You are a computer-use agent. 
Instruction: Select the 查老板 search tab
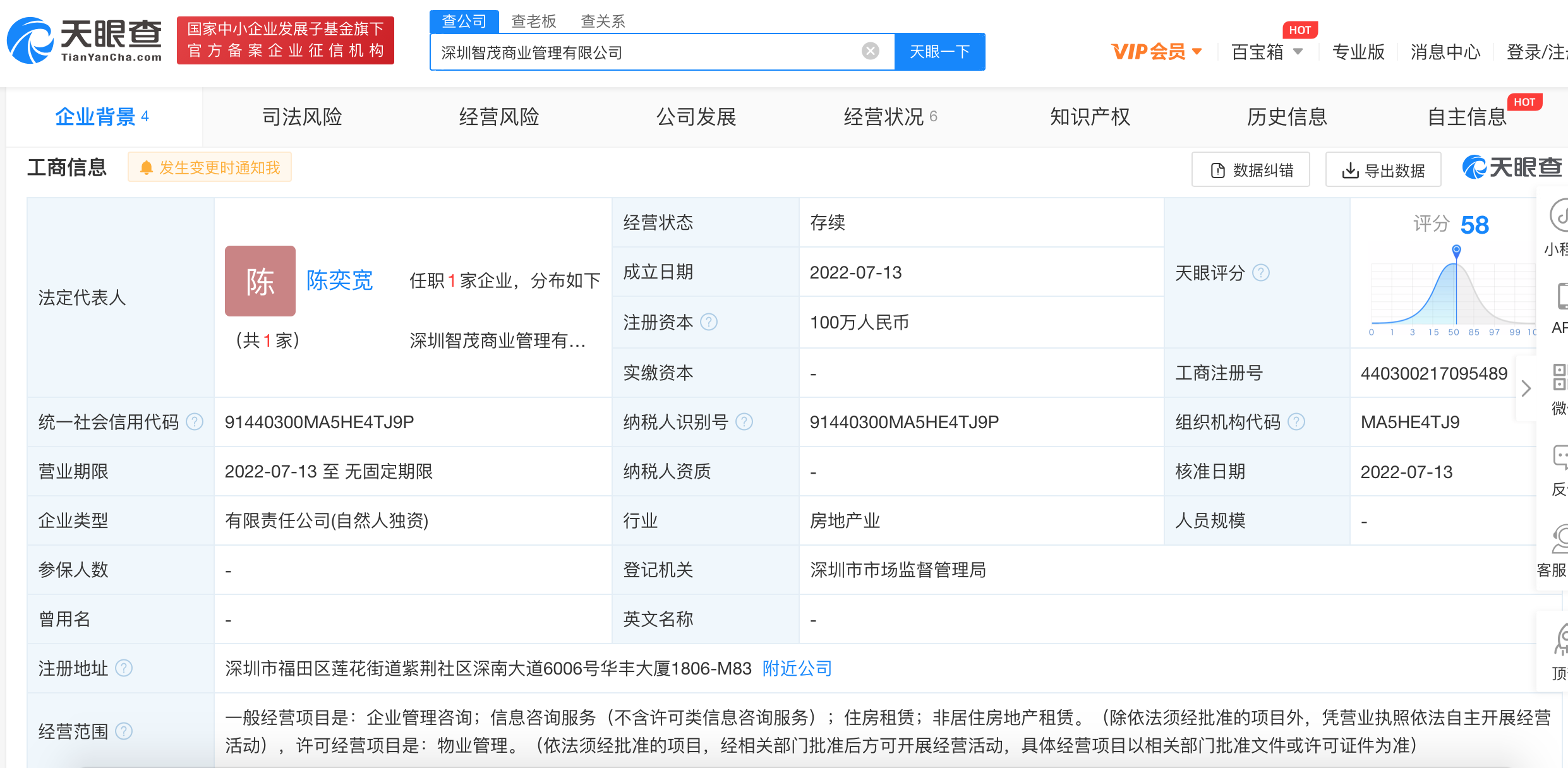pyautogui.click(x=533, y=21)
